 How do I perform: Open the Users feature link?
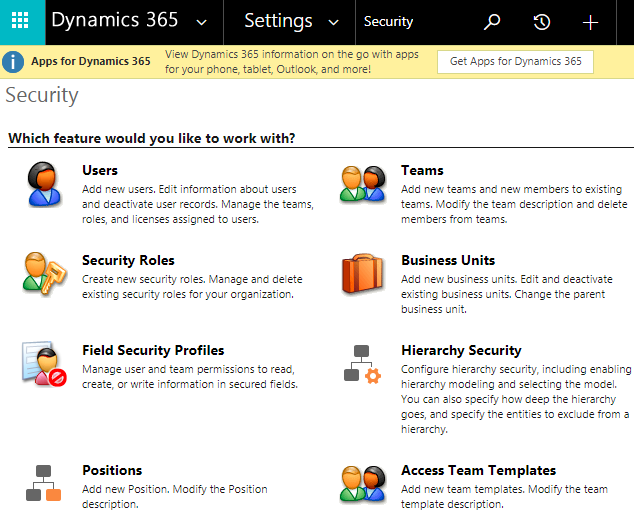100,170
